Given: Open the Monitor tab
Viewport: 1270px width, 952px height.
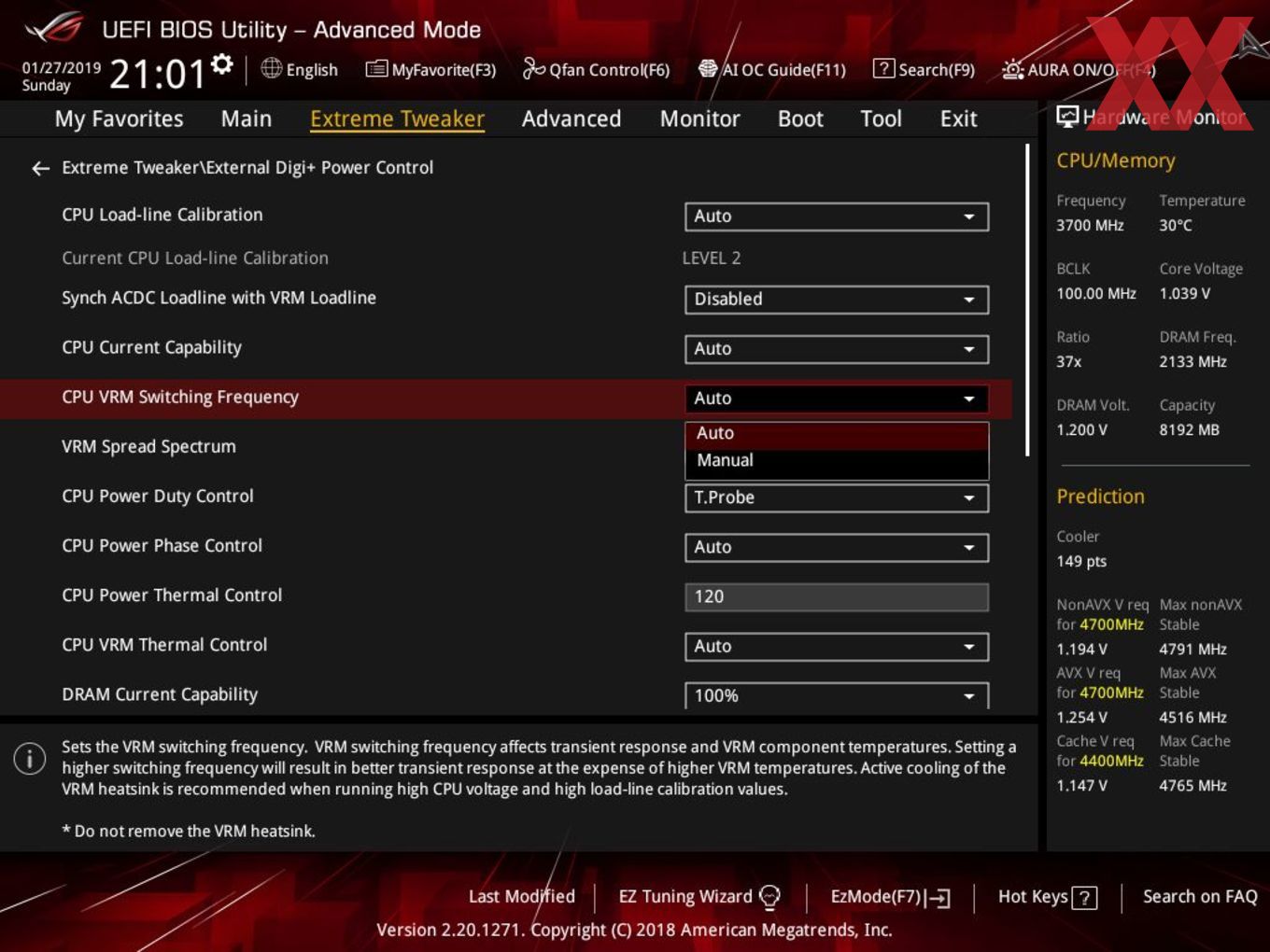Looking at the screenshot, I should coord(699,119).
